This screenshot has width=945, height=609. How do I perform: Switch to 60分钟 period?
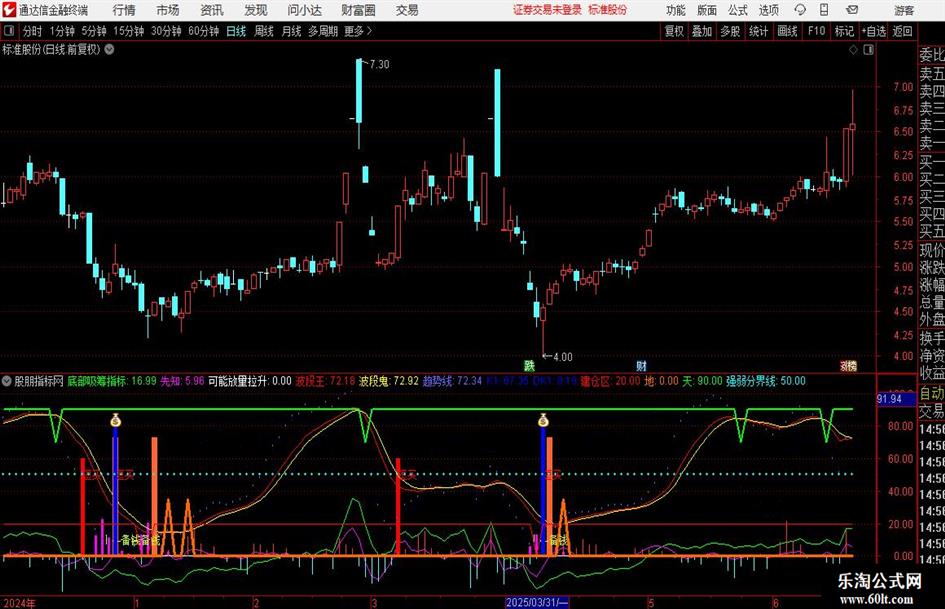pos(203,31)
